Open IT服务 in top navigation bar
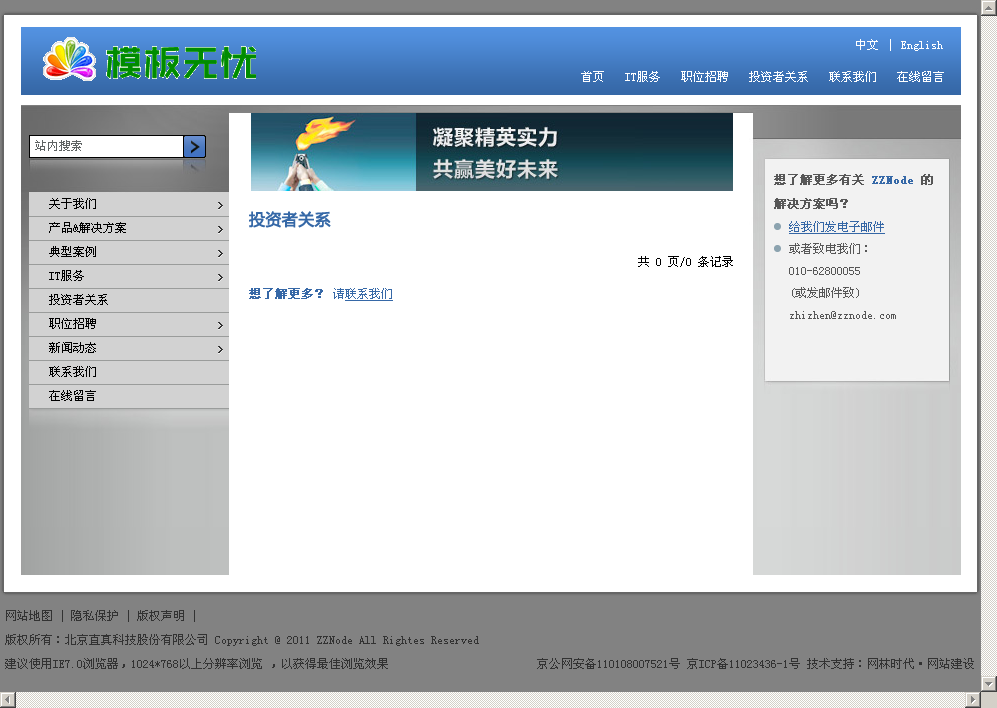The height and width of the screenshot is (708, 997). tap(642, 77)
